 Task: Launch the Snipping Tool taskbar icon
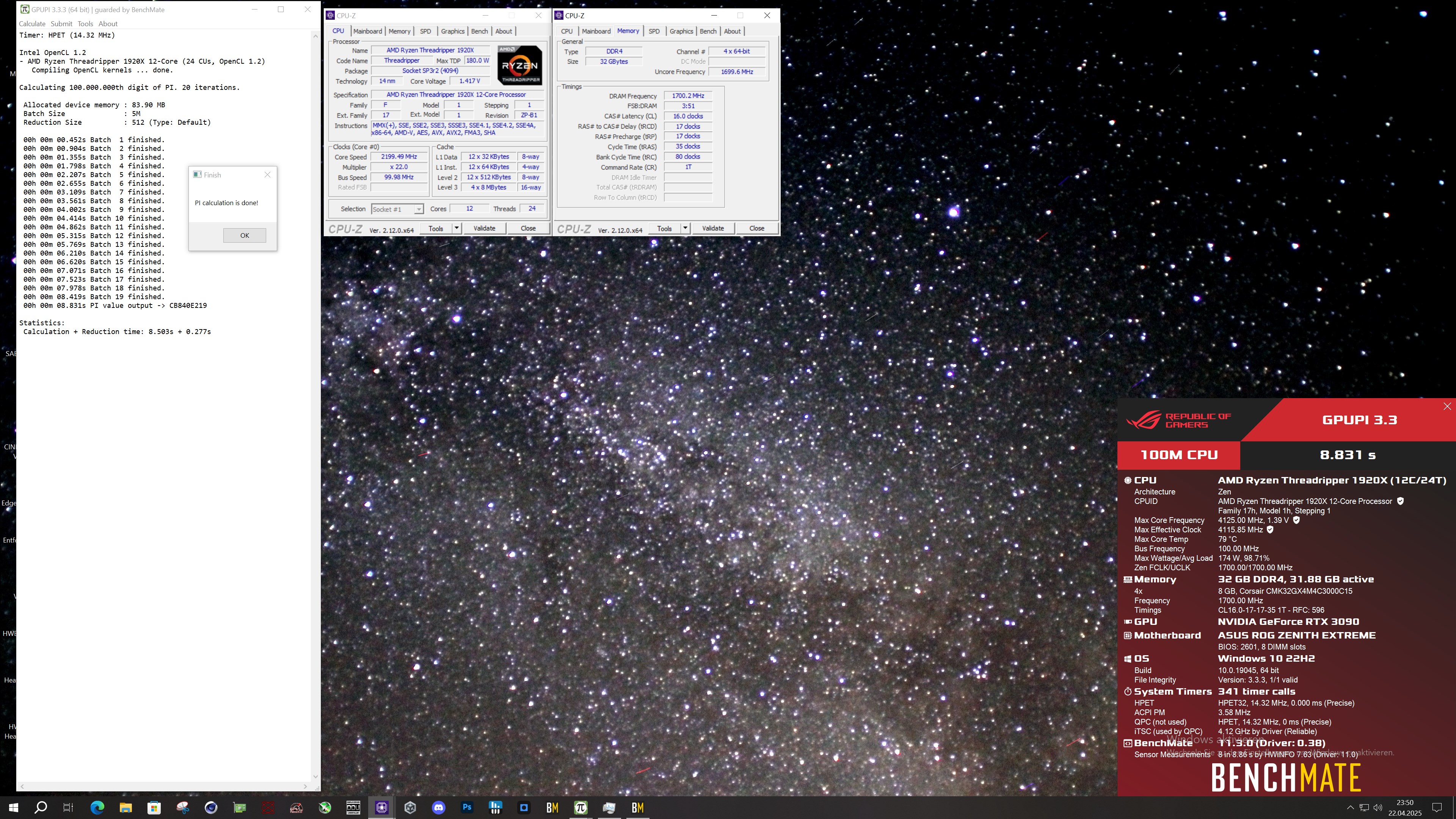point(182,808)
